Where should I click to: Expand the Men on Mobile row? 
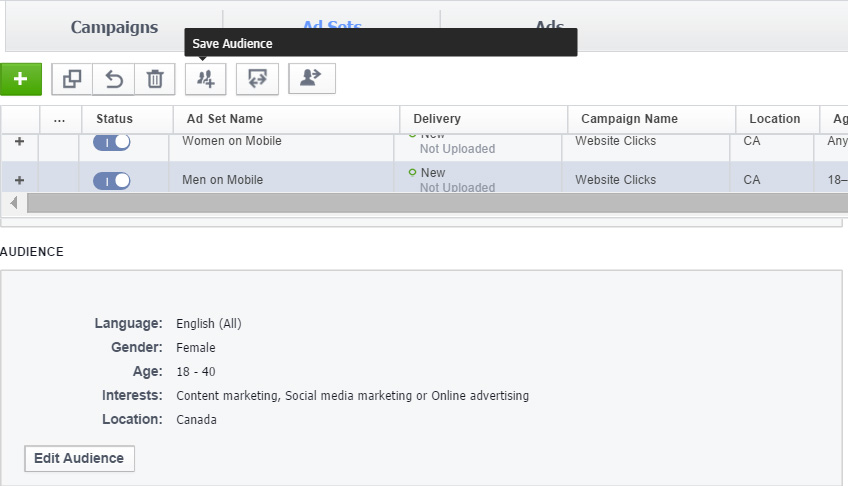tap(19, 180)
